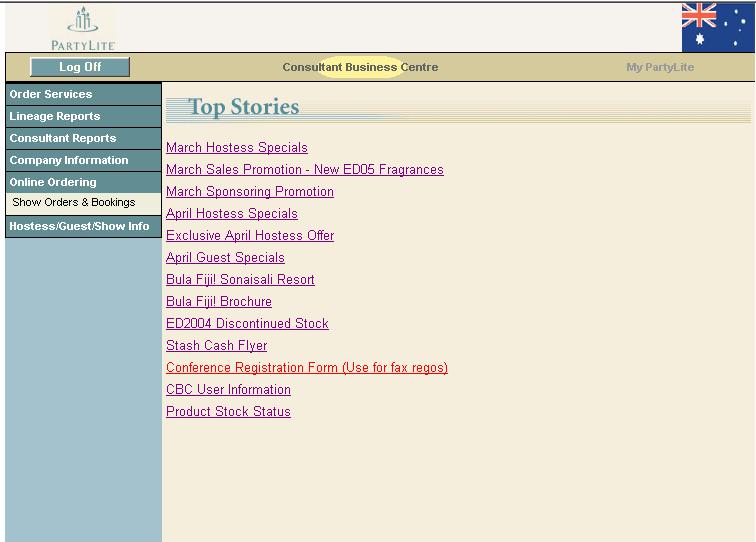756x542 pixels.
Task: Open the red Conference Registration Form link
Action: tap(307, 368)
